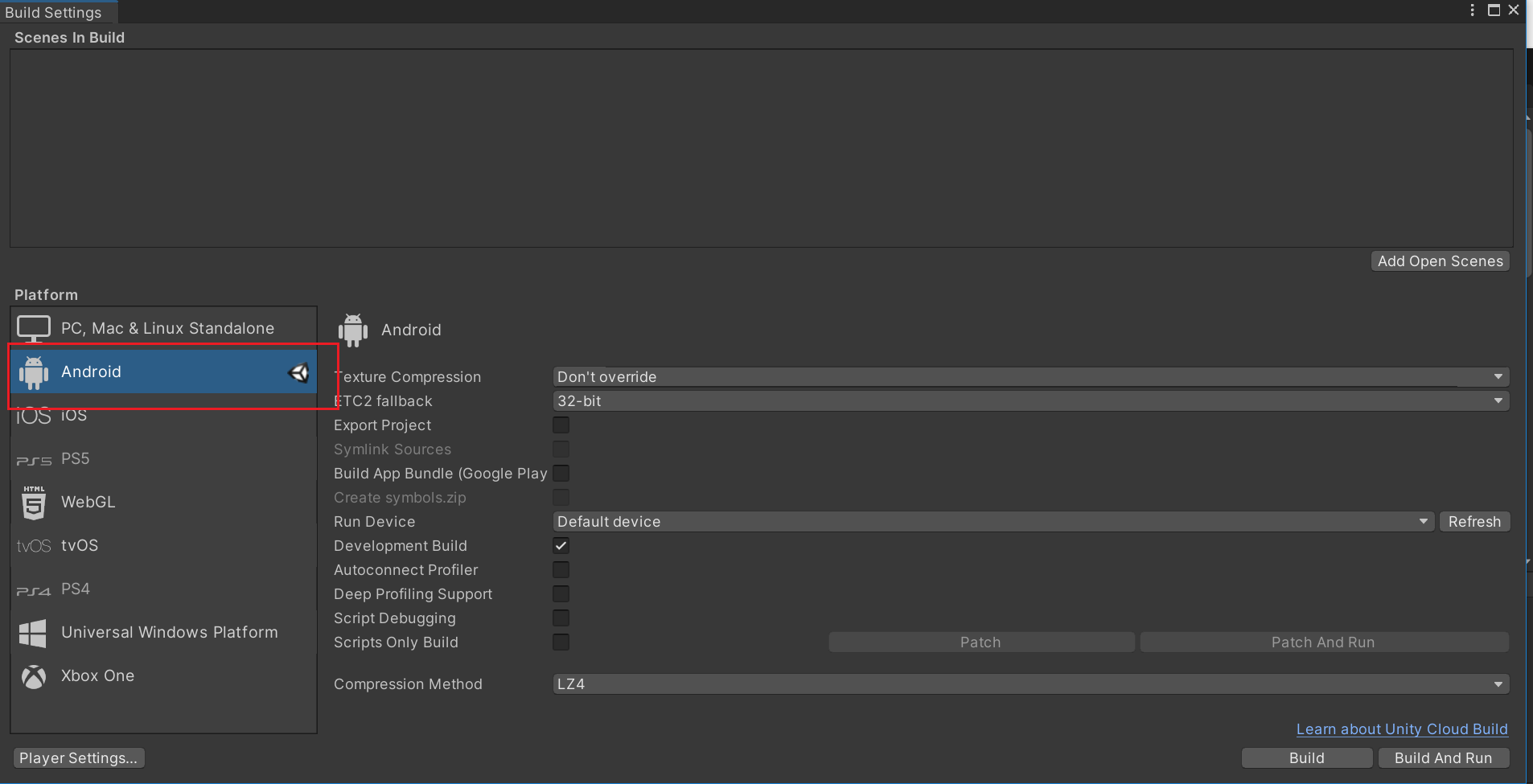Screen dimensions: 1533x784
Task: Enable the Export Project checkbox
Action: 561,425
